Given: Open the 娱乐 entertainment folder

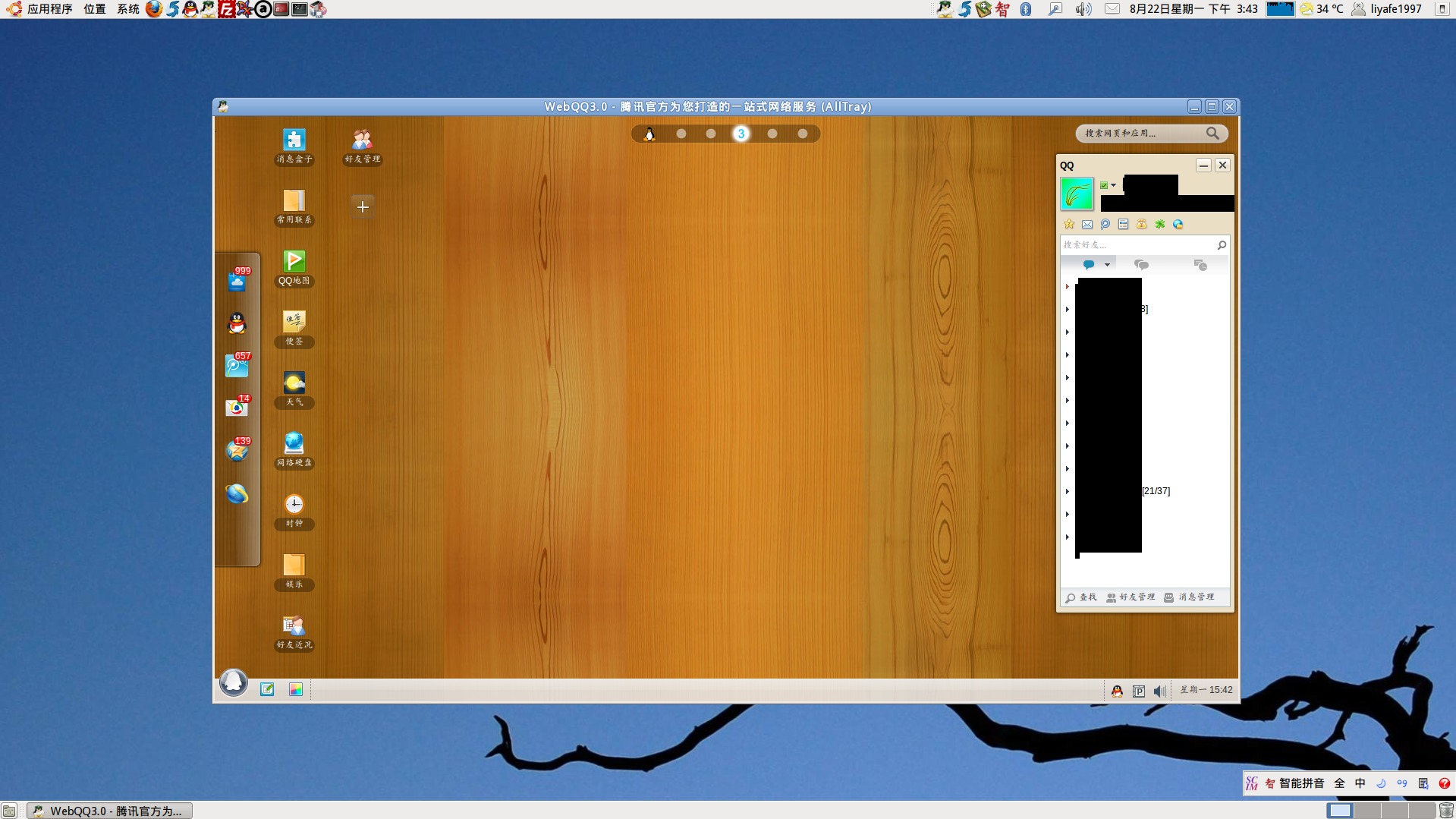Looking at the screenshot, I should (294, 571).
